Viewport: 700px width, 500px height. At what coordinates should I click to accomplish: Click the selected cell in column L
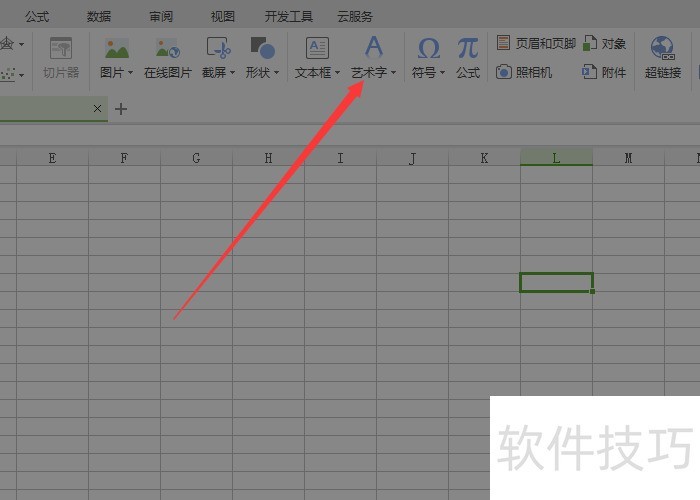coord(556,283)
